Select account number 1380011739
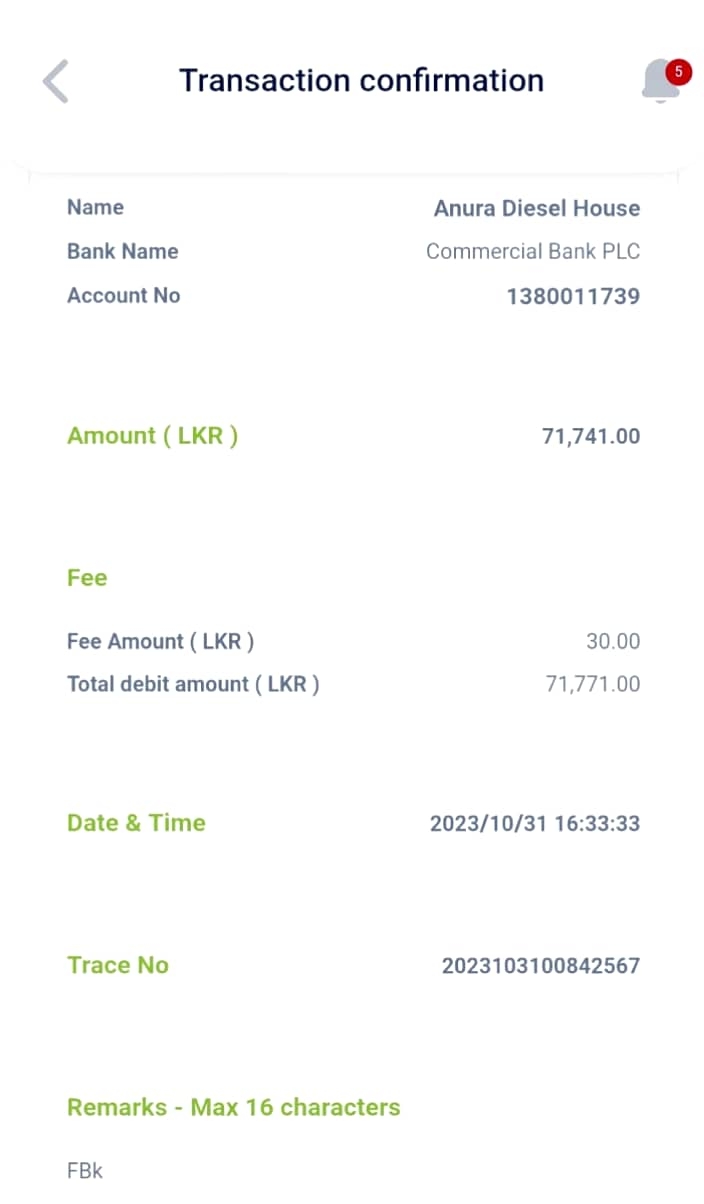Screen dimensions: 704x1204 point(573,296)
